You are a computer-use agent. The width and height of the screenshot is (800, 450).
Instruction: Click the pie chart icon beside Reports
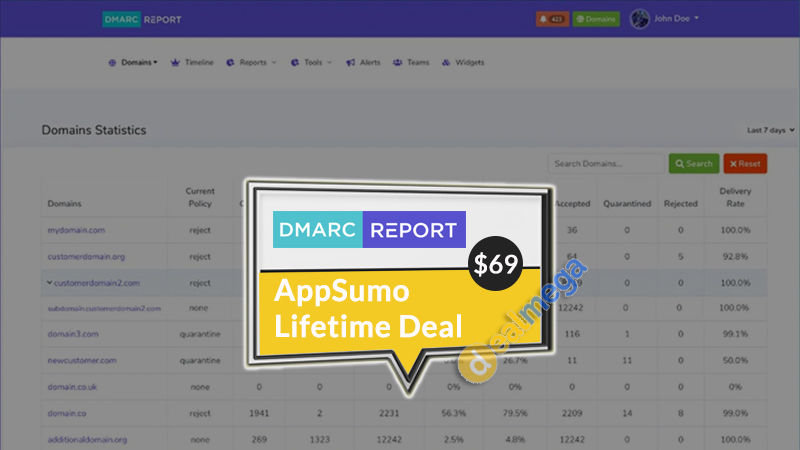[230, 62]
